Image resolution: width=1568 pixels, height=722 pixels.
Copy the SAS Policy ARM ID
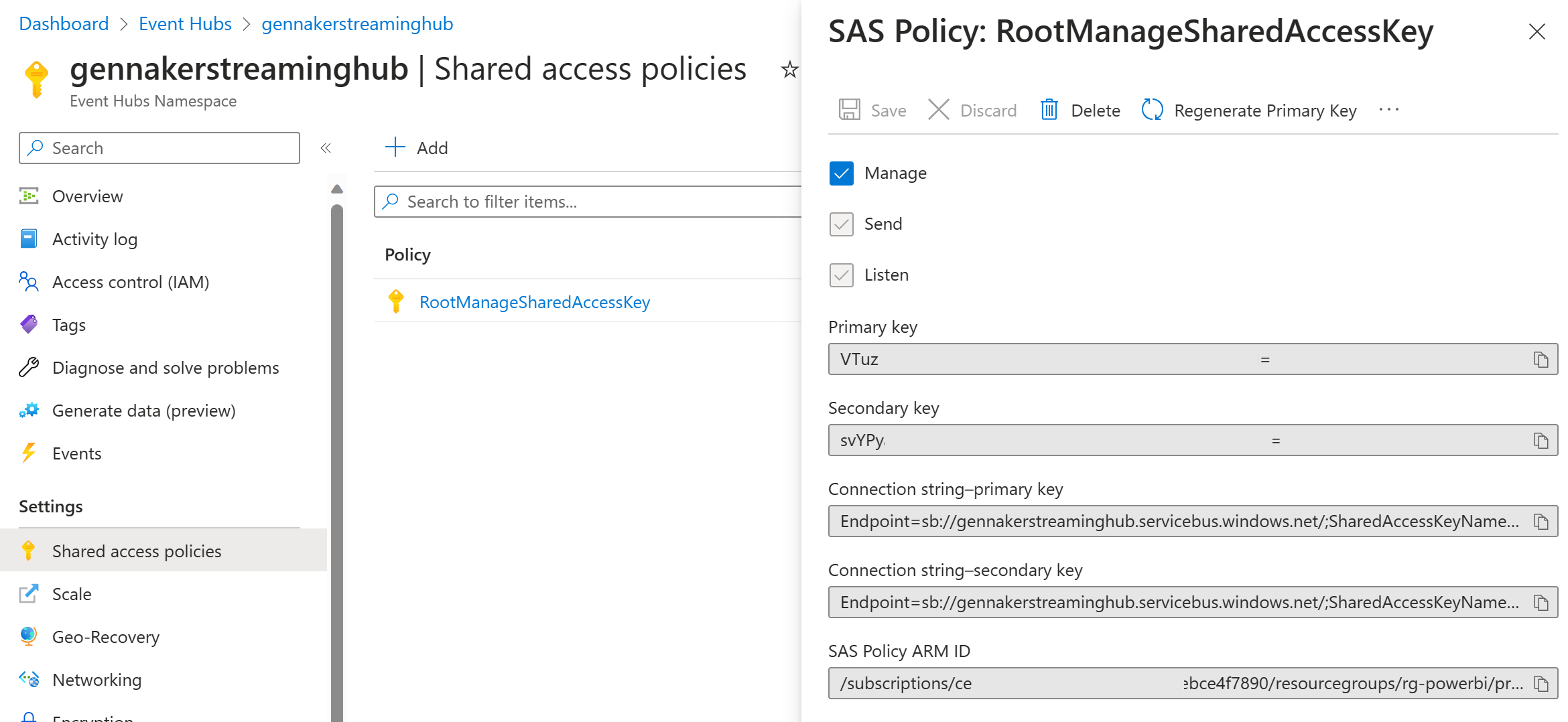point(1541,684)
